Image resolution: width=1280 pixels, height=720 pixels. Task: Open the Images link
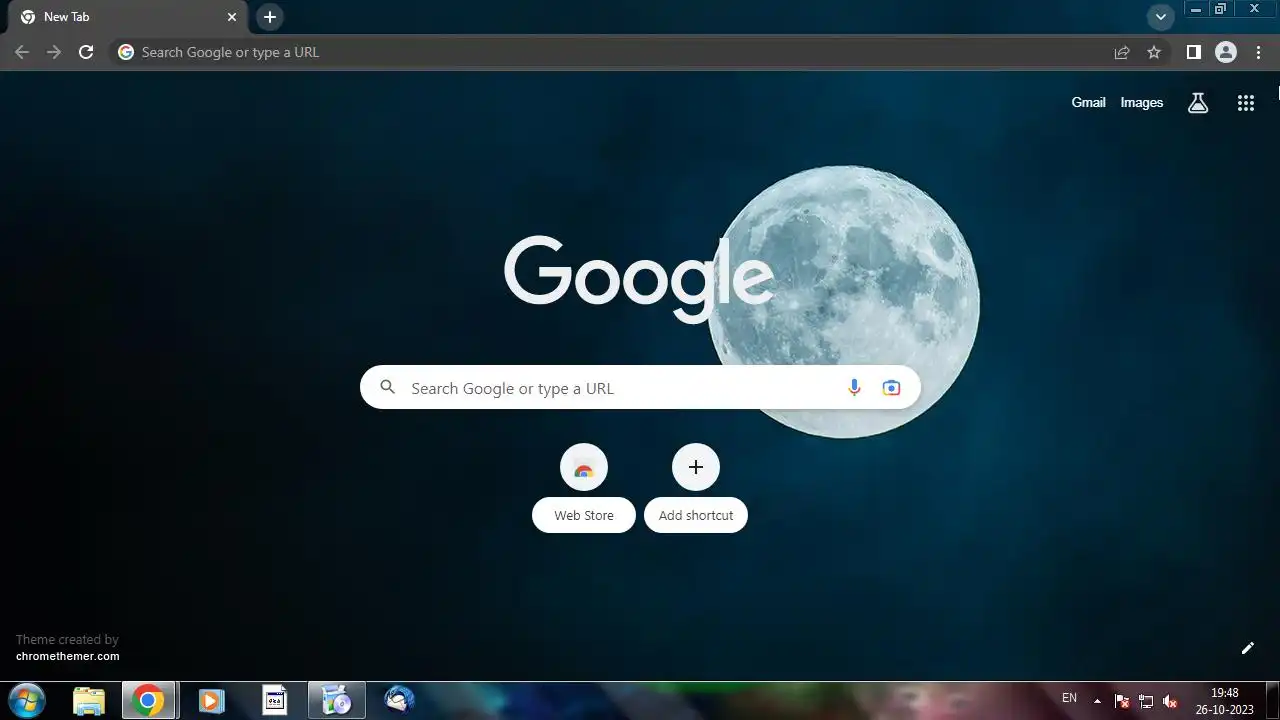pyautogui.click(x=1141, y=102)
